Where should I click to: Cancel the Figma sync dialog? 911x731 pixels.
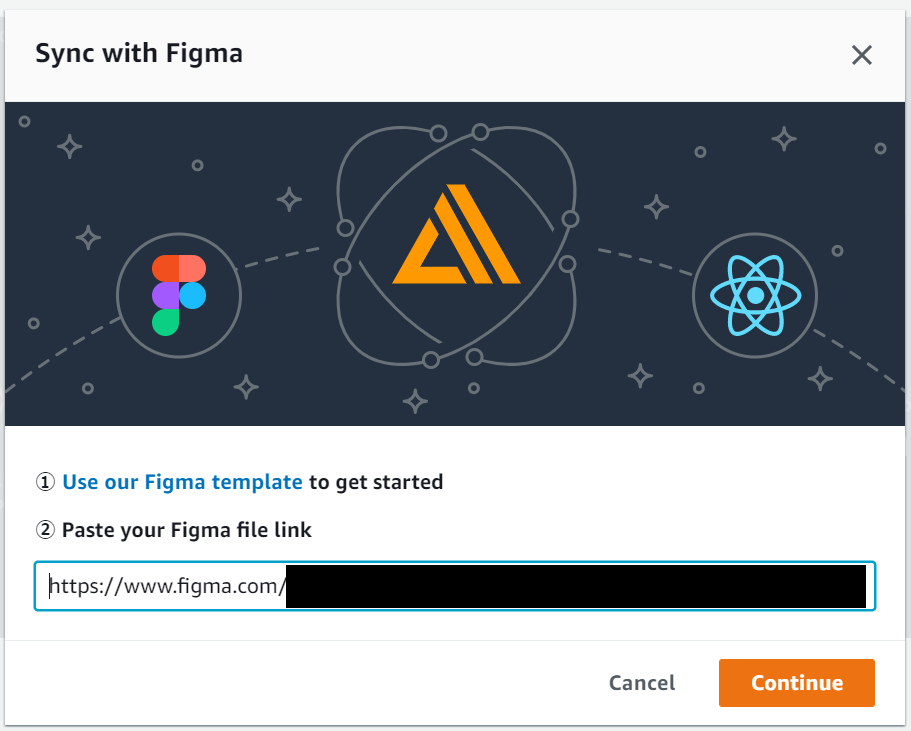[x=642, y=683]
